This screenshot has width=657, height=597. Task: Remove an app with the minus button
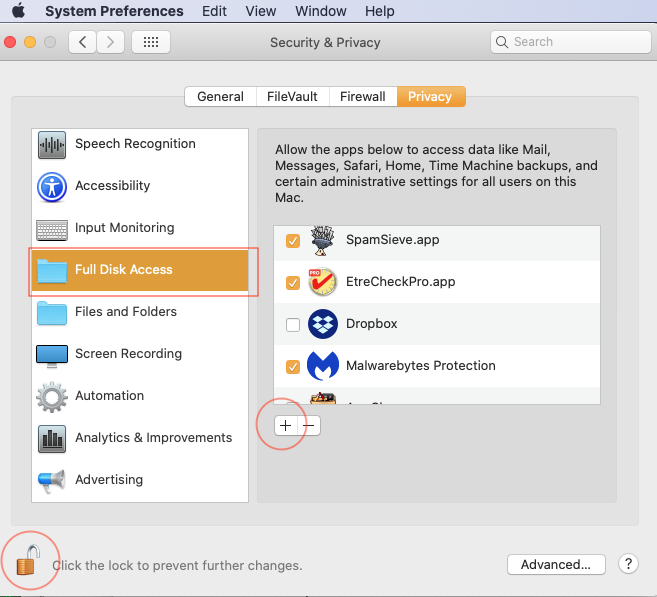click(x=309, y=426)
